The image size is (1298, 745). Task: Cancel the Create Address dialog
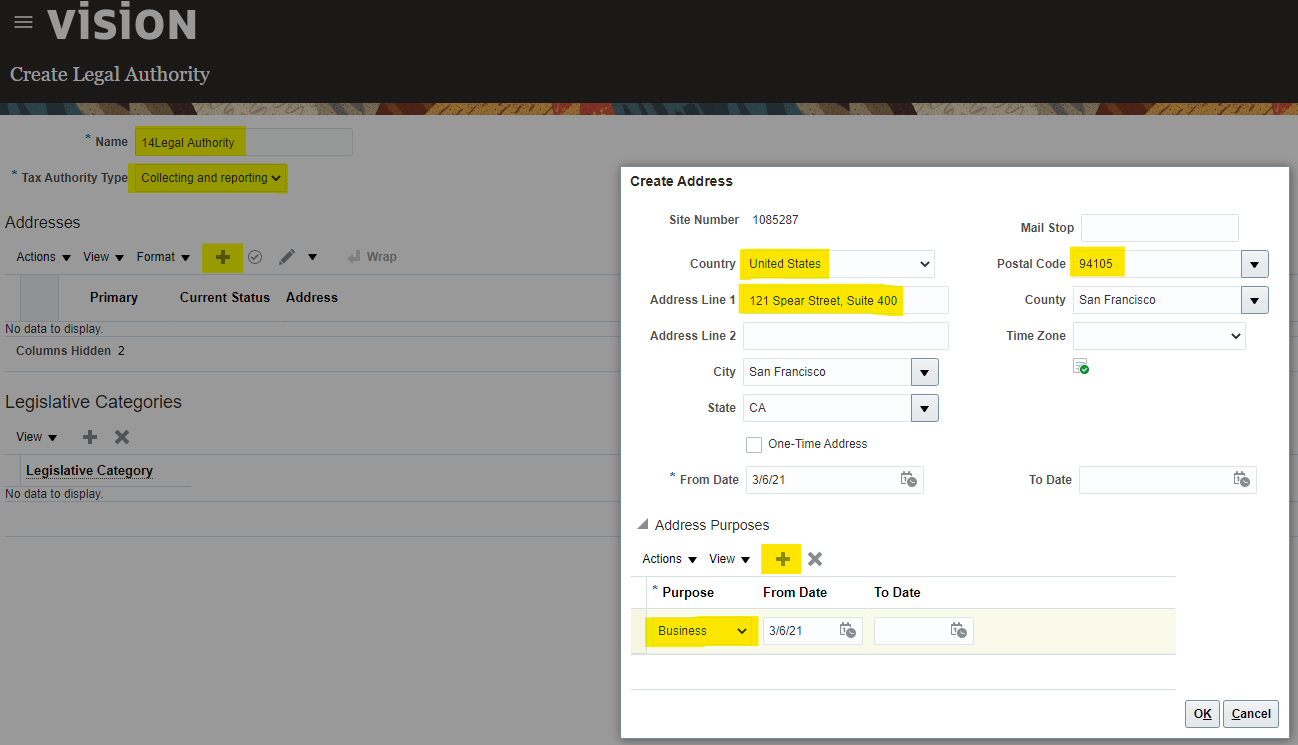point(1250,713)
